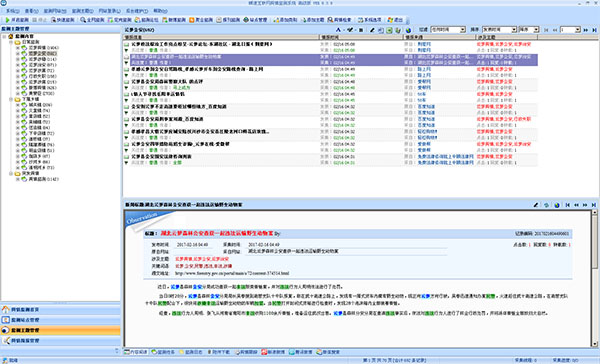The width and height of the screenshot is (600, 364).
Task: Open the 查看(V) menu
Action: 31,11
